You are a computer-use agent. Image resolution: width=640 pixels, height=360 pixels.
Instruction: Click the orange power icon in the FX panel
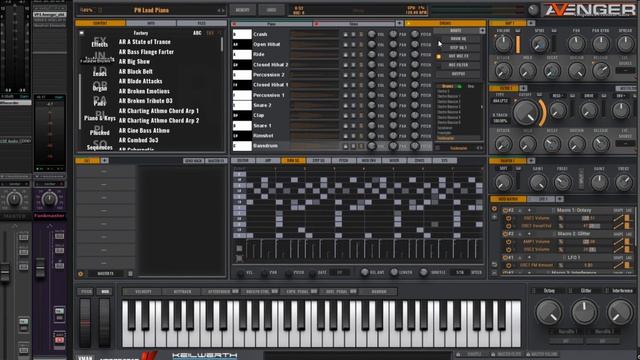point(80,273)
